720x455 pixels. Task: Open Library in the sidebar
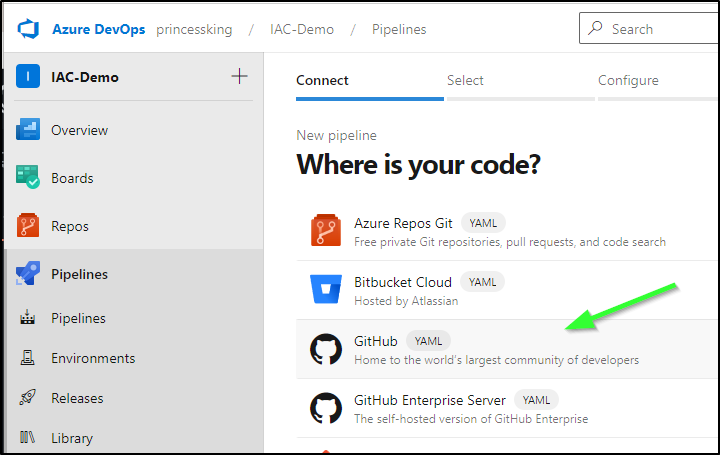(72, 438)
